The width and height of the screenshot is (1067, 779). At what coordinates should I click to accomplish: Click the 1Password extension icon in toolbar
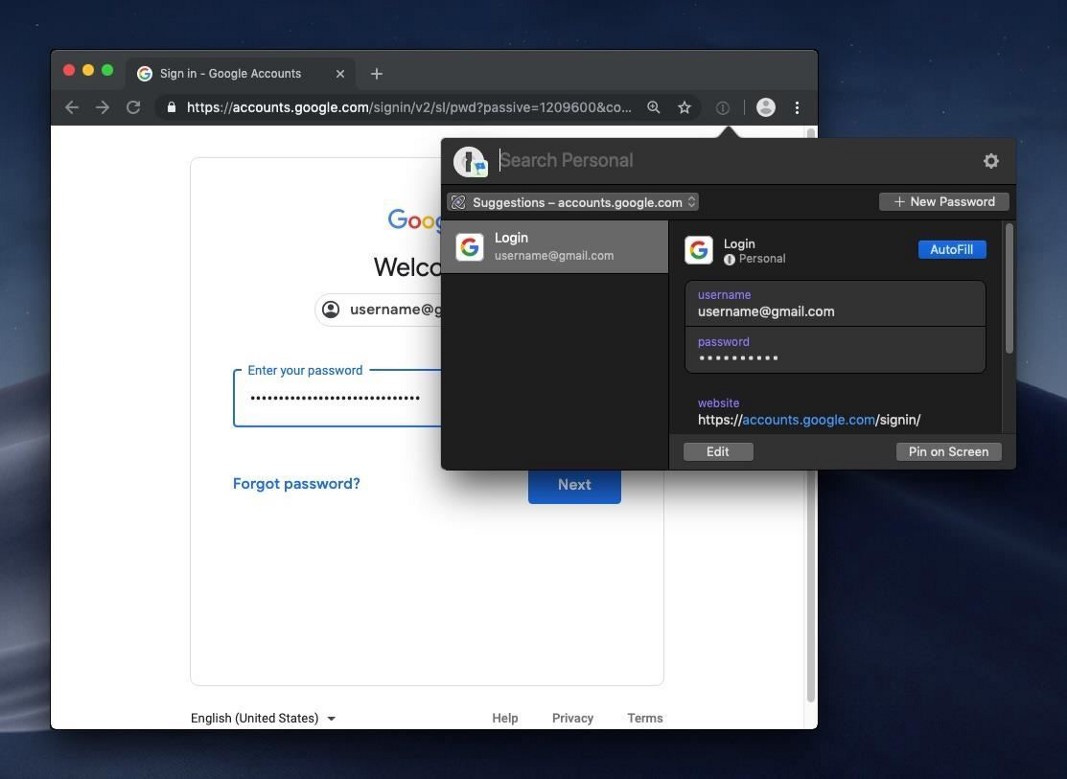point(723,108)
